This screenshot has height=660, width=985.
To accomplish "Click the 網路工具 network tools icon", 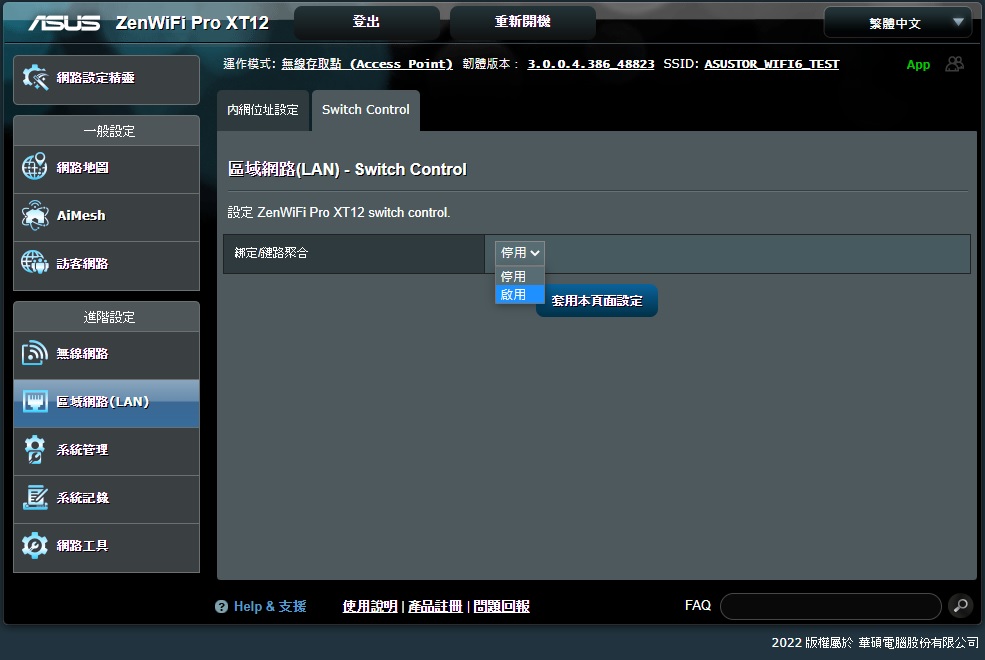I will [35, 545].
